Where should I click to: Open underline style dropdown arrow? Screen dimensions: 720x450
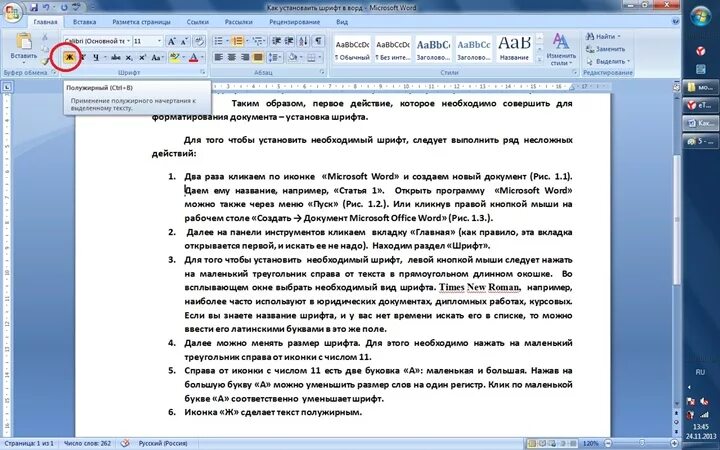pyautogui.click(x=105, y=57)
